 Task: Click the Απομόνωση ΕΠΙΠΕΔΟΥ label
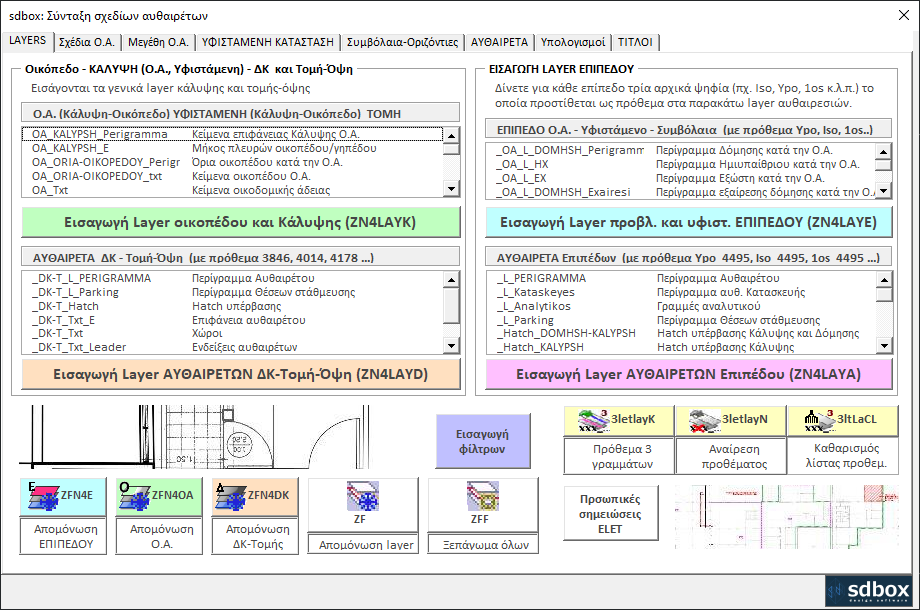pyautogui.click(x=63, y=536)
